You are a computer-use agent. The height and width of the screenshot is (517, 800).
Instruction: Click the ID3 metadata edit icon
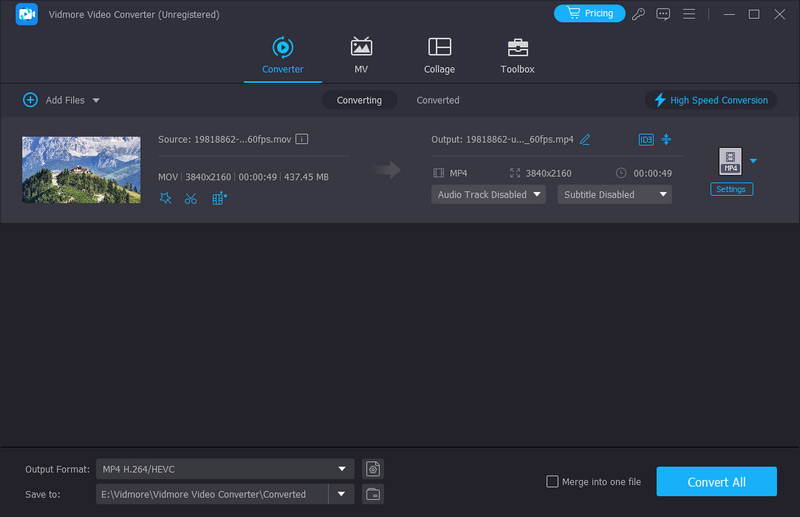pos(645,139)
